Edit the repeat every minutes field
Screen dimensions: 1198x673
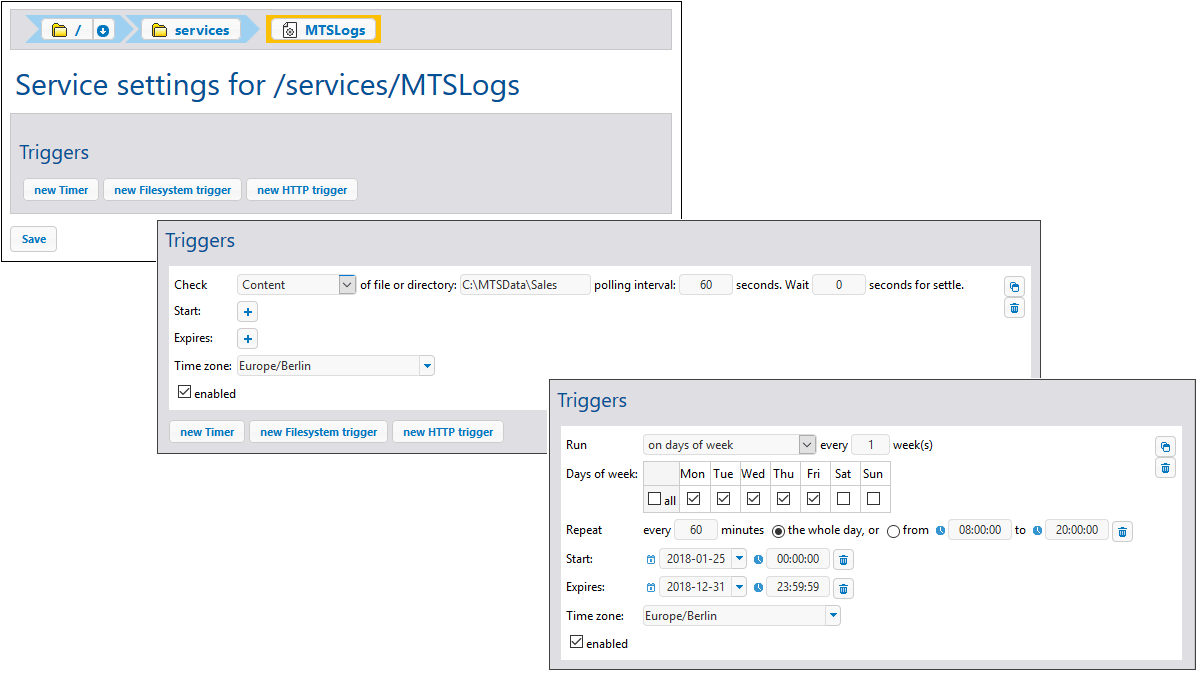[696, 529]
